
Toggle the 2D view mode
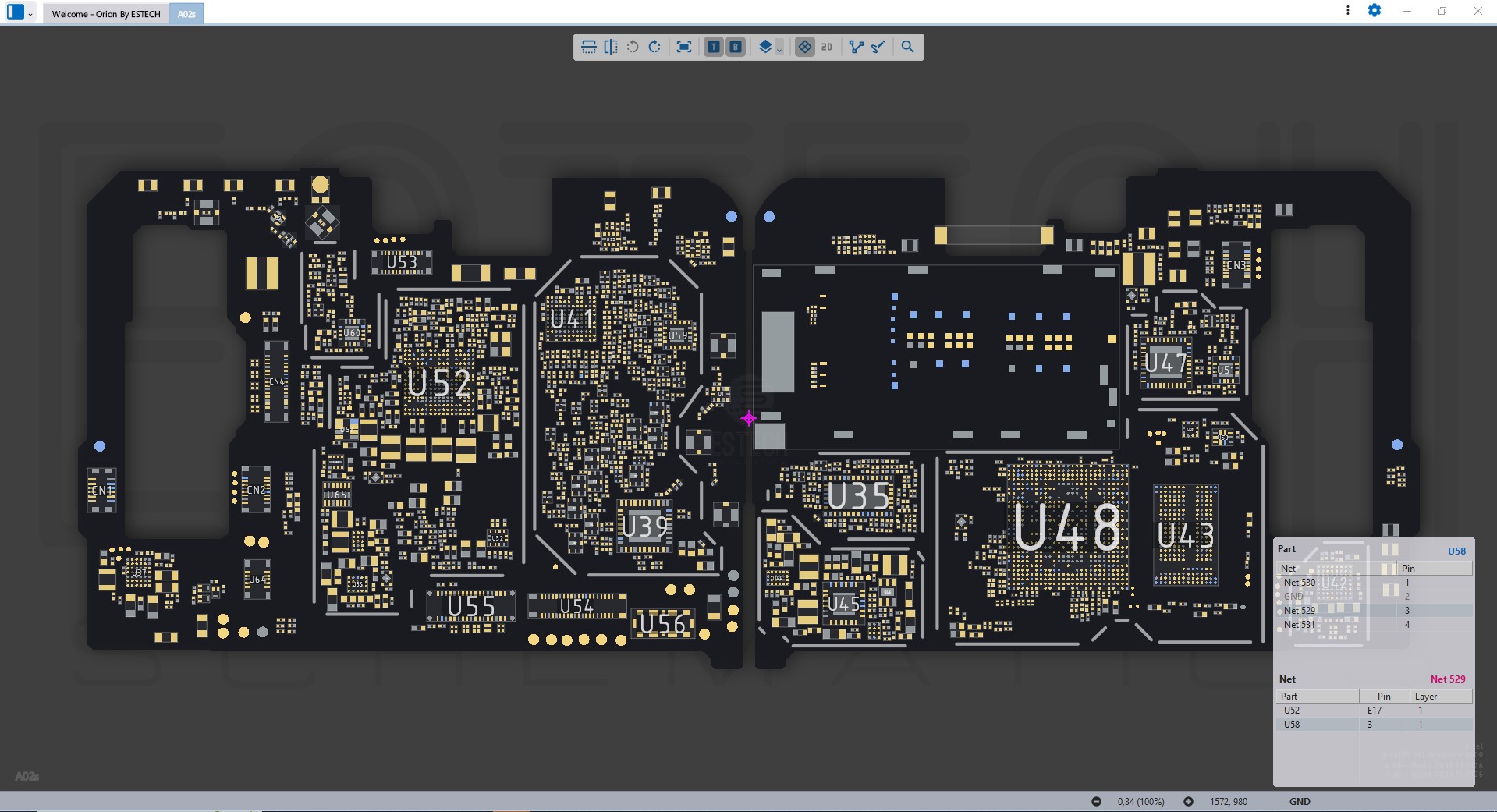(827, 47)
